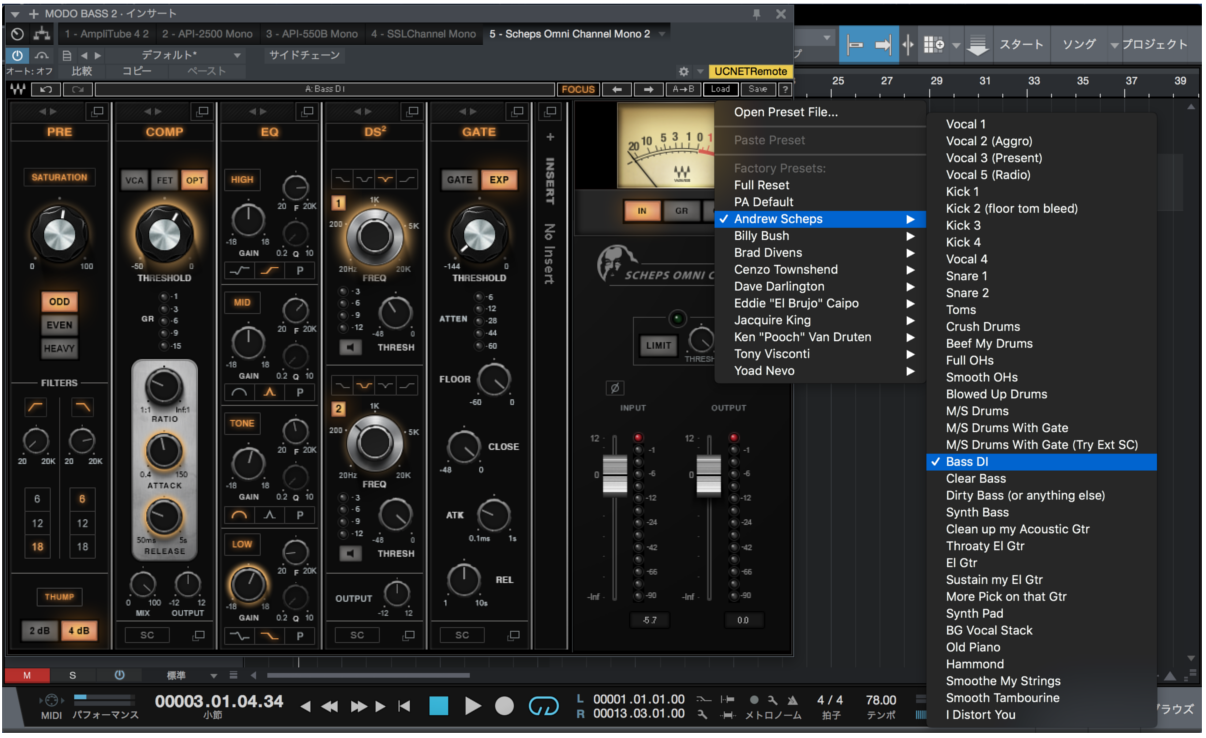
Task: Click the redo arrow in Waves toolbar
Action: click(x=77, y=89)
